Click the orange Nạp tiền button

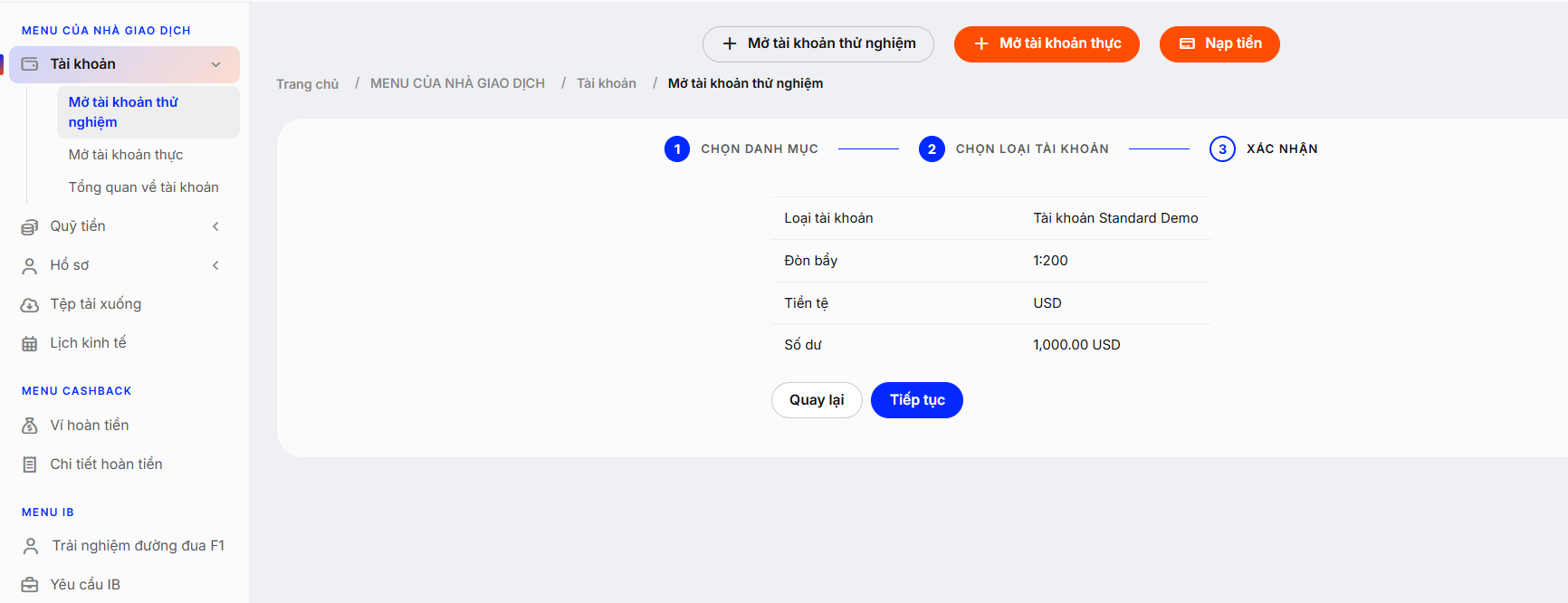pos(1219,43)
